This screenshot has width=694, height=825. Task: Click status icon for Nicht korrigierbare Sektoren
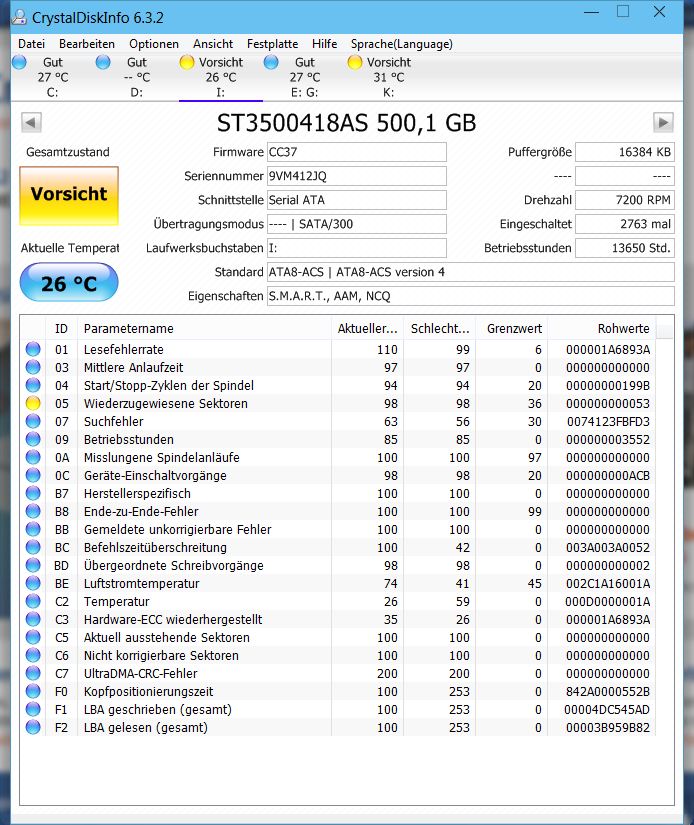pyautogui.click(x=33, y=655)
